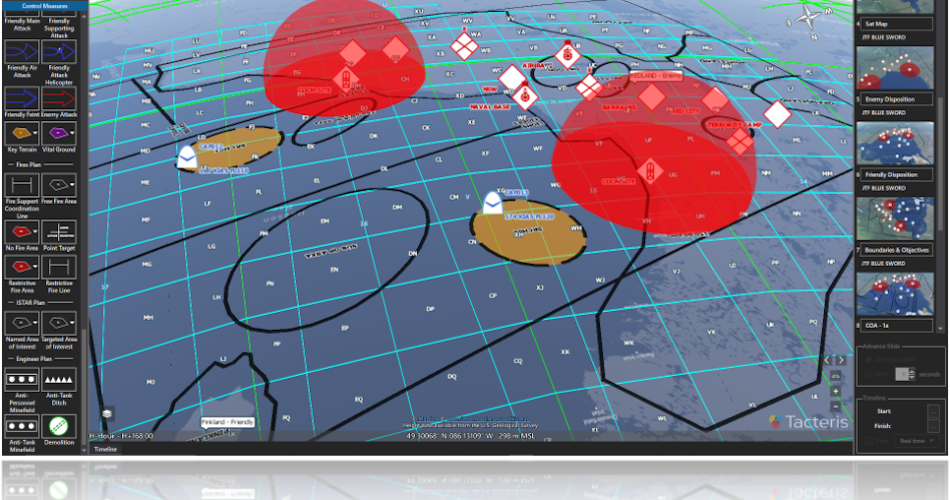Select the enemy symbol beside the Air Base label
This screenshot has height=500, width=950.
point(568,55)
